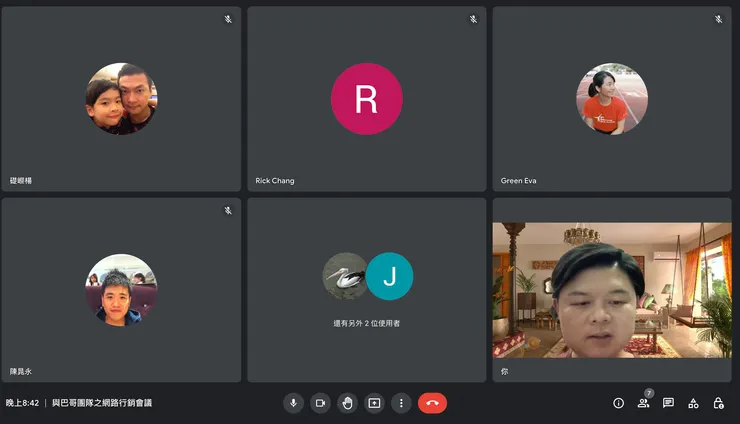Click the muted mic icon on Rick Chang tile
This screenshot has height=424, width=740.
click(x=473, y=19)
